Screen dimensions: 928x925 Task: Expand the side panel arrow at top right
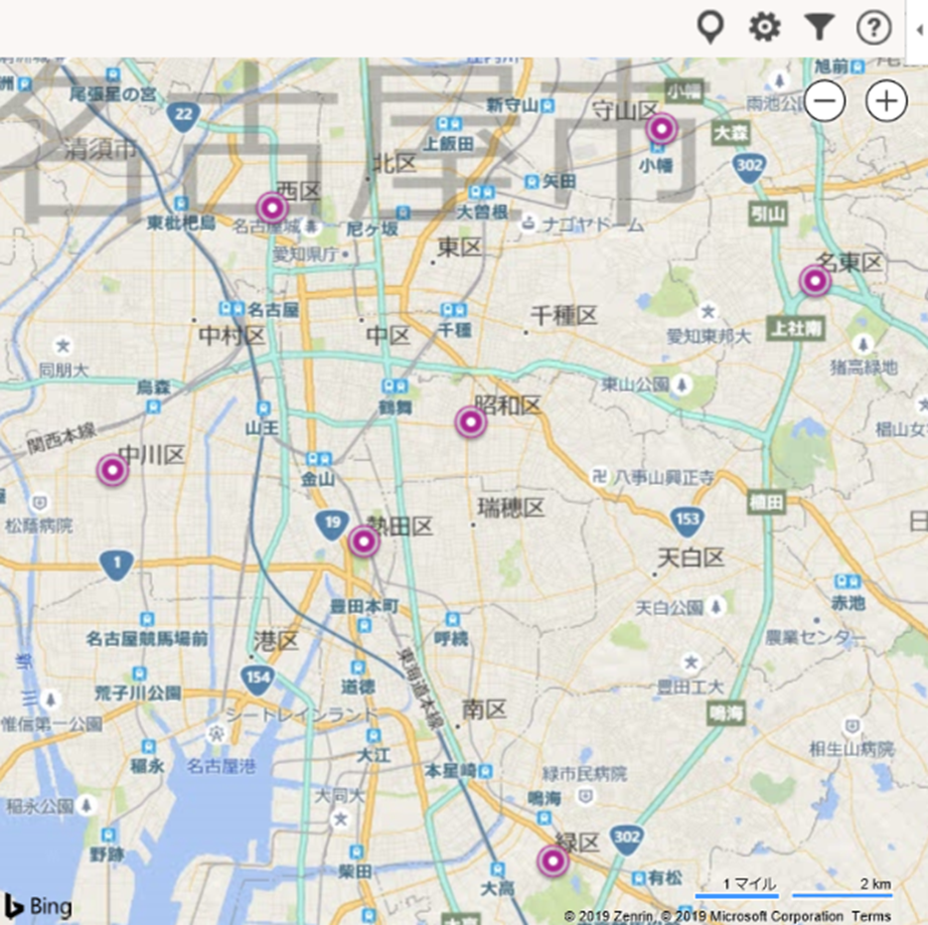click(x=919, y=30)
